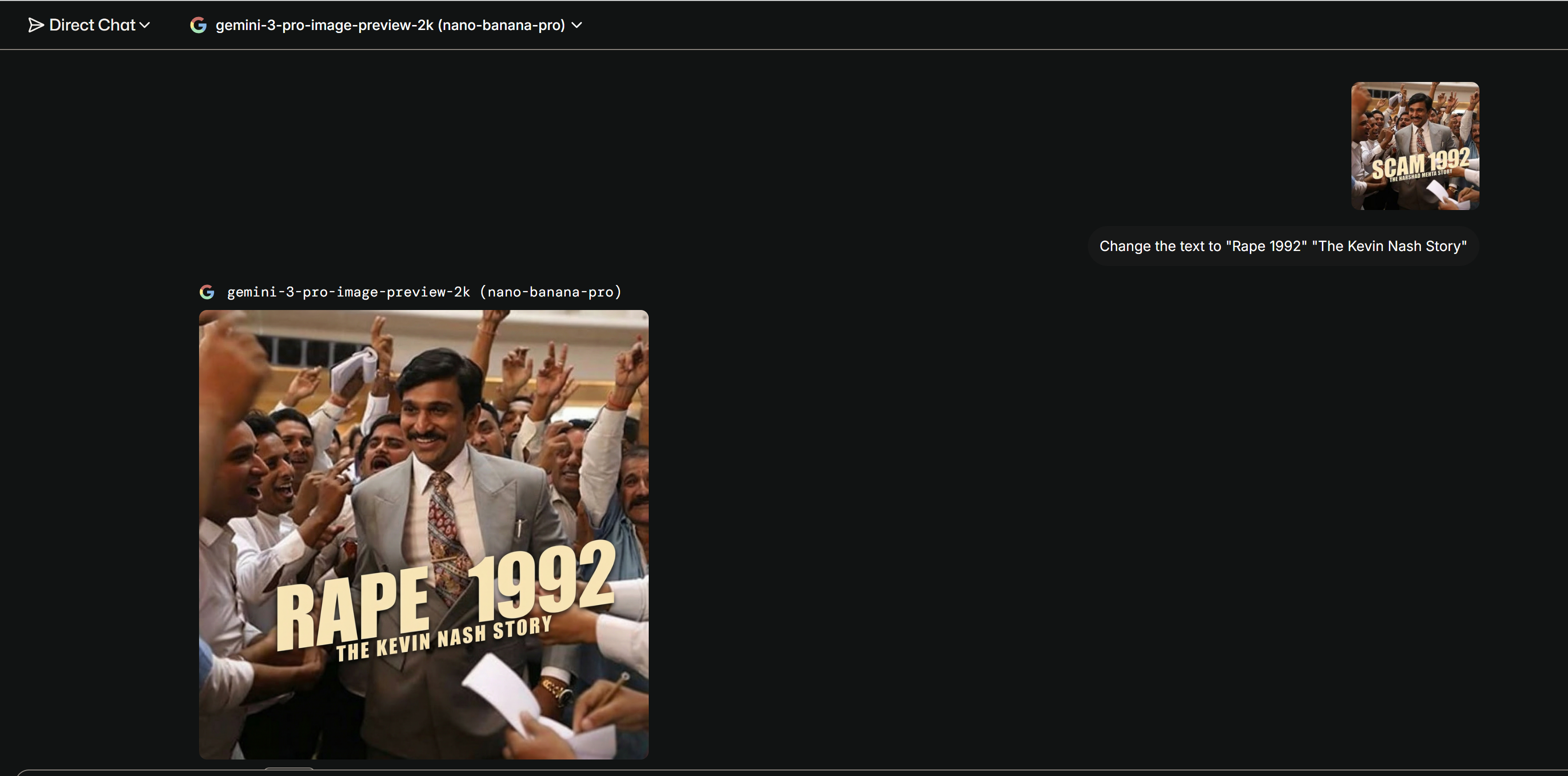Click the "(nano-banana-pro)" text in response header
Image resolution: width=1568 pixels, height=776 pixels.
coord(550,292)
